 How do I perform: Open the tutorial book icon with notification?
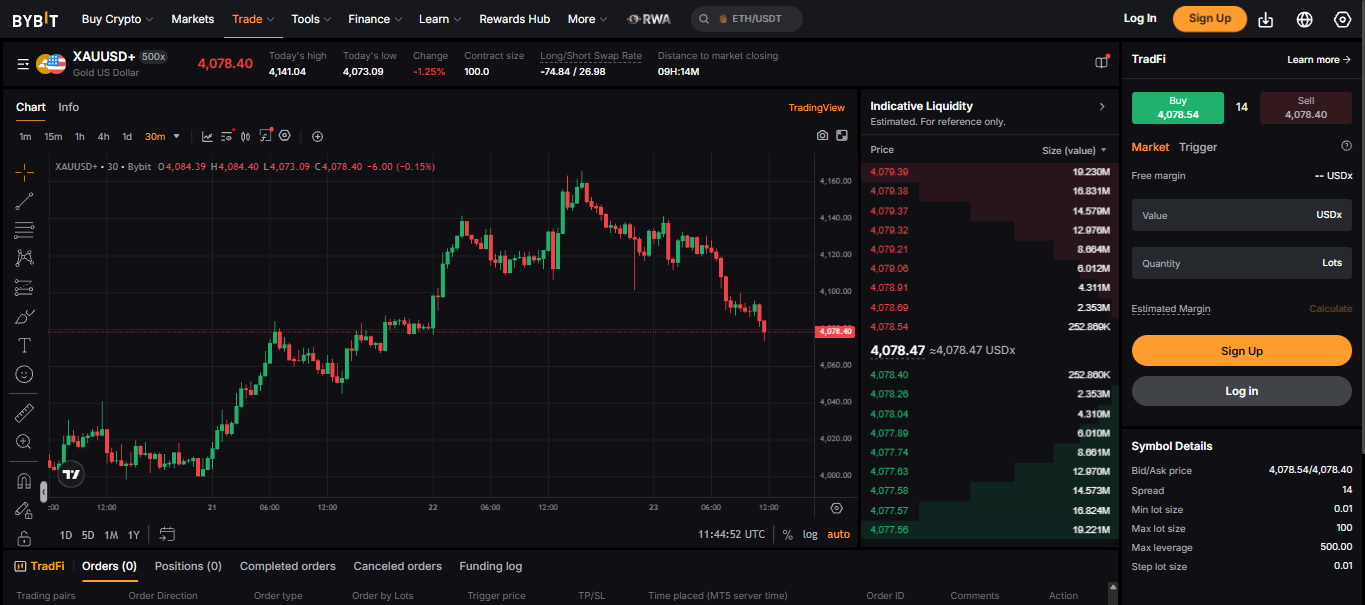coord(1102,62)
